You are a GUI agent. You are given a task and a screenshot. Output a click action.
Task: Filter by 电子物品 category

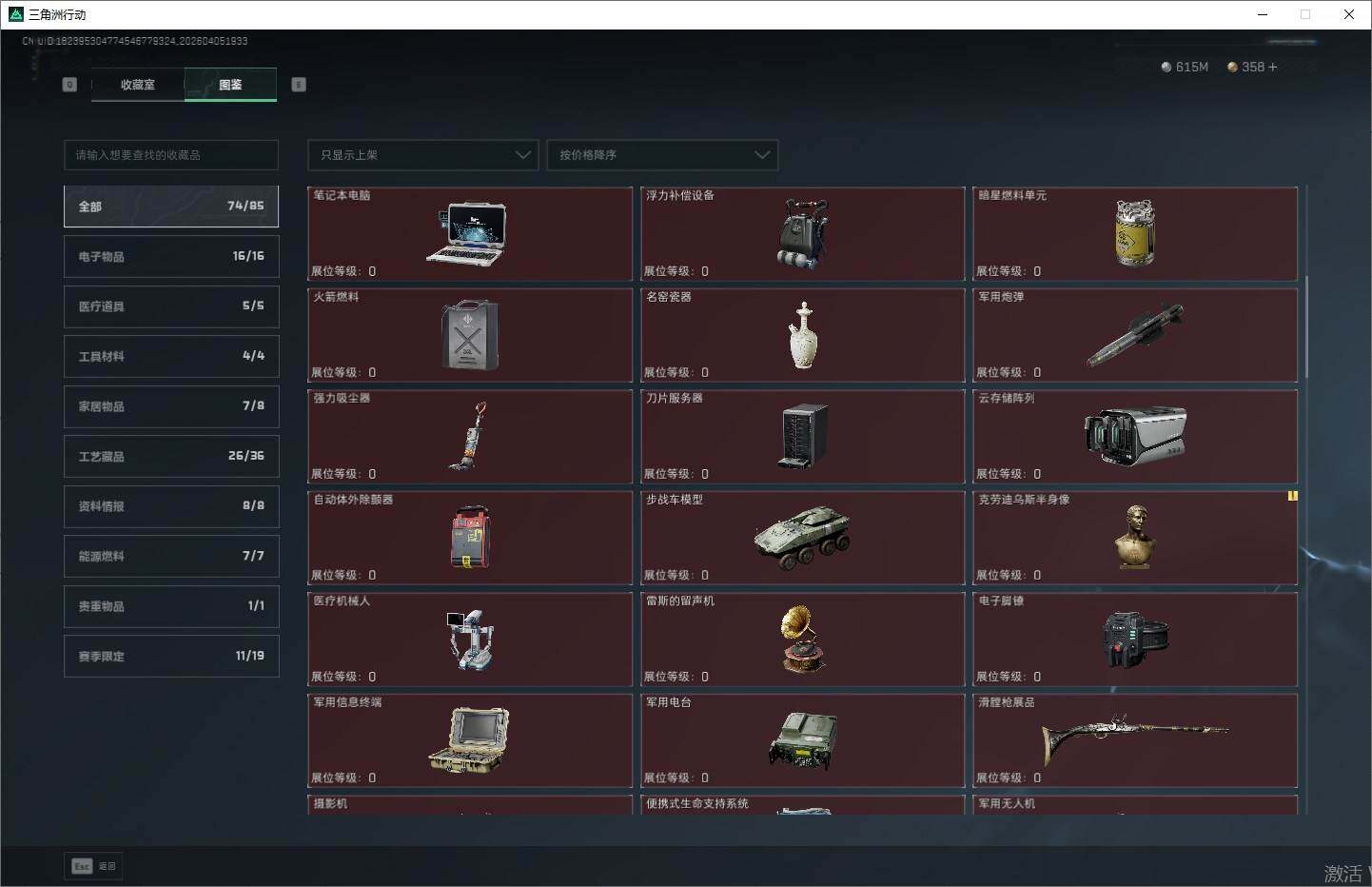171,256
